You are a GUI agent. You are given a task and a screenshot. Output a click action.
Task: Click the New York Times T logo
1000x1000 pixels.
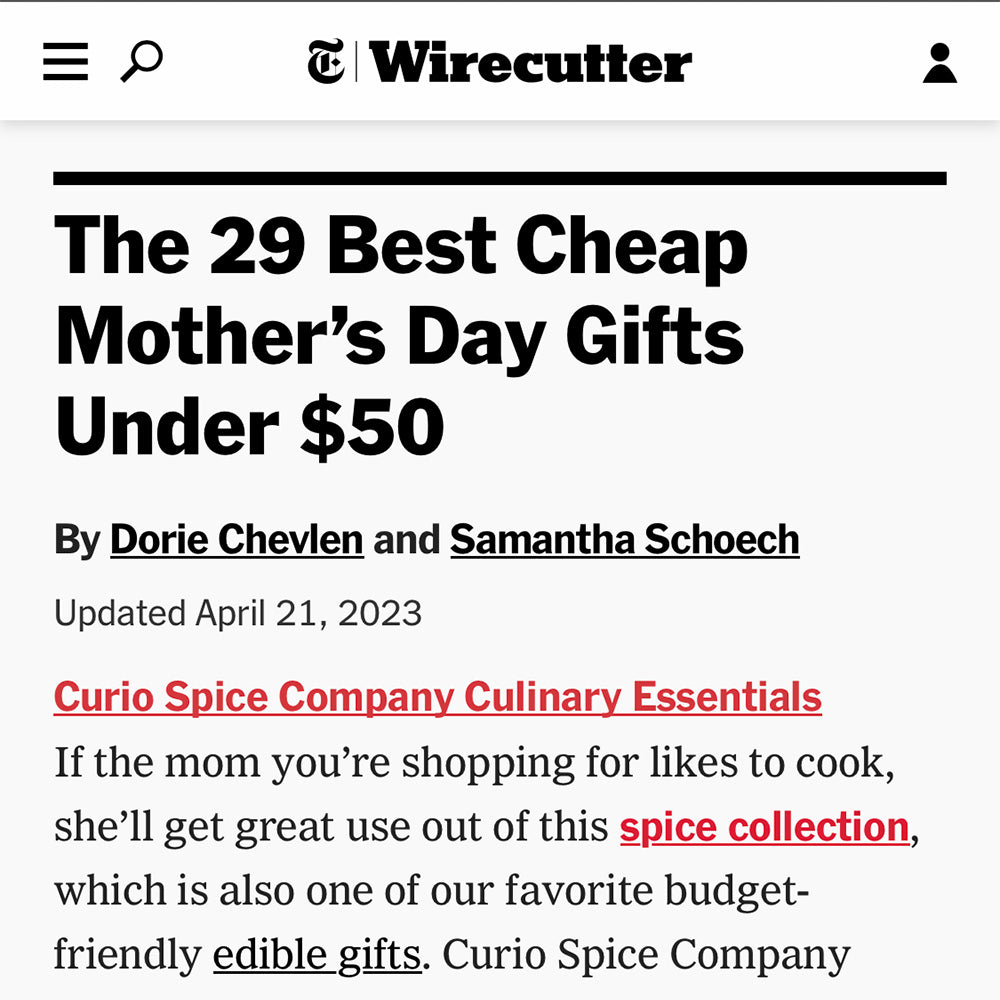(x=326, y=62)
